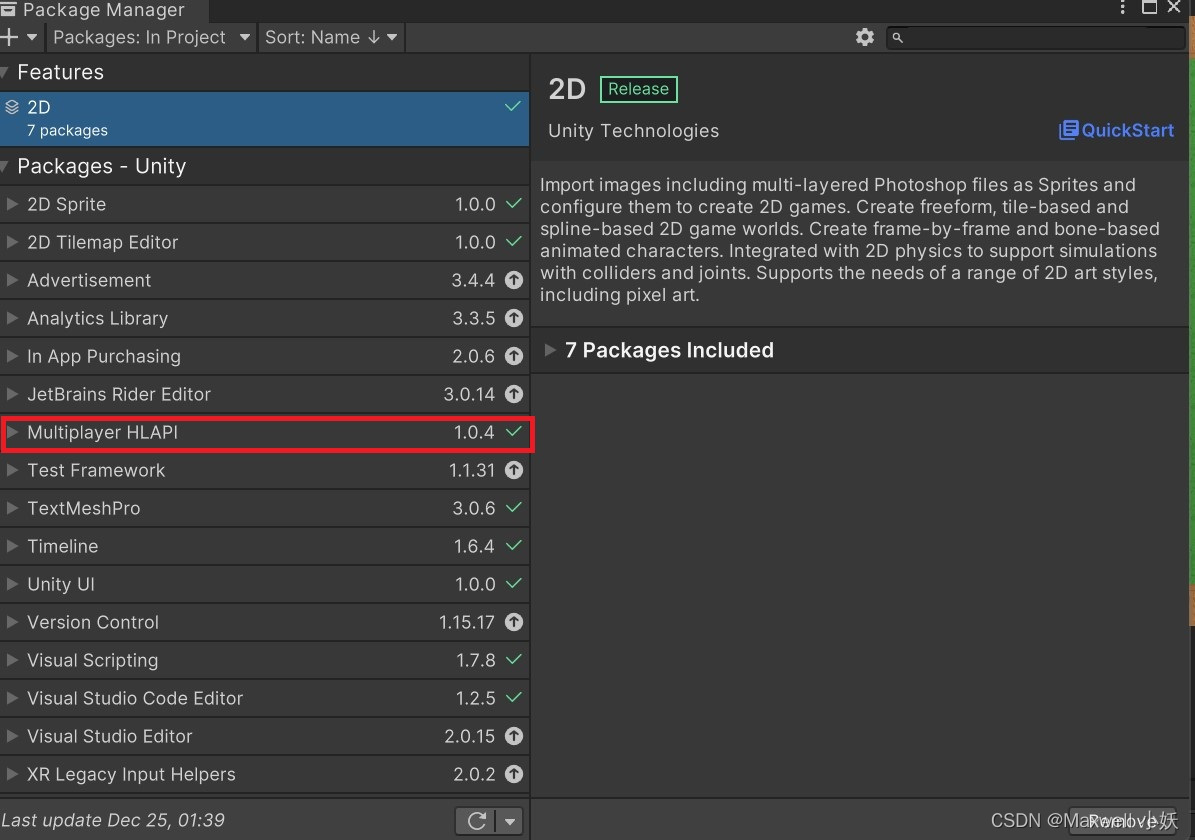Expand the In App Purchasing arrow

pyautogui.click(x=11, y=356)
